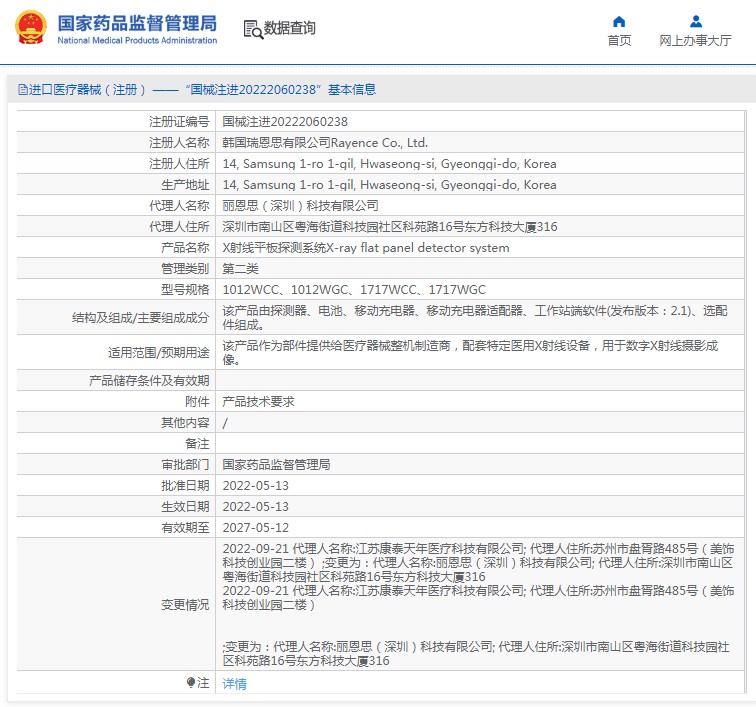Open the 网上办事大厅 navigation item
The image size is (756, 707).
pyautogui.click(x=695, y=40)
